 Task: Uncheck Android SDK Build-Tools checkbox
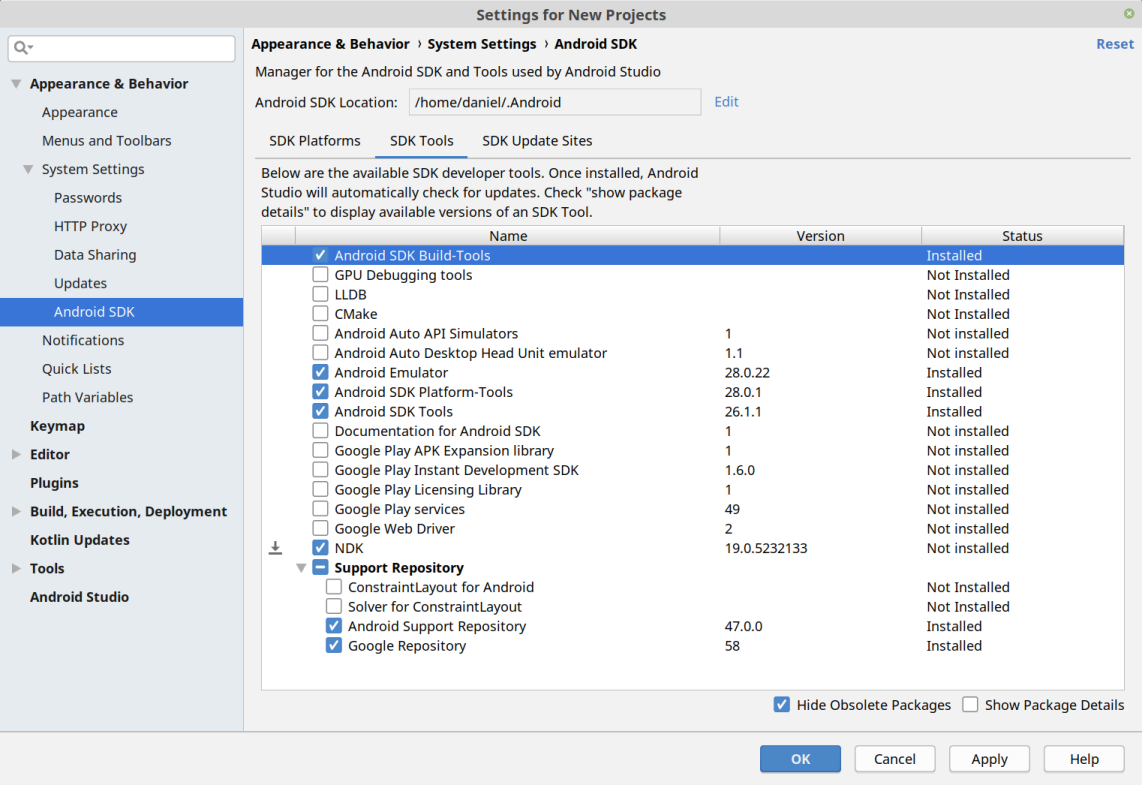click(x=320, y=255)
